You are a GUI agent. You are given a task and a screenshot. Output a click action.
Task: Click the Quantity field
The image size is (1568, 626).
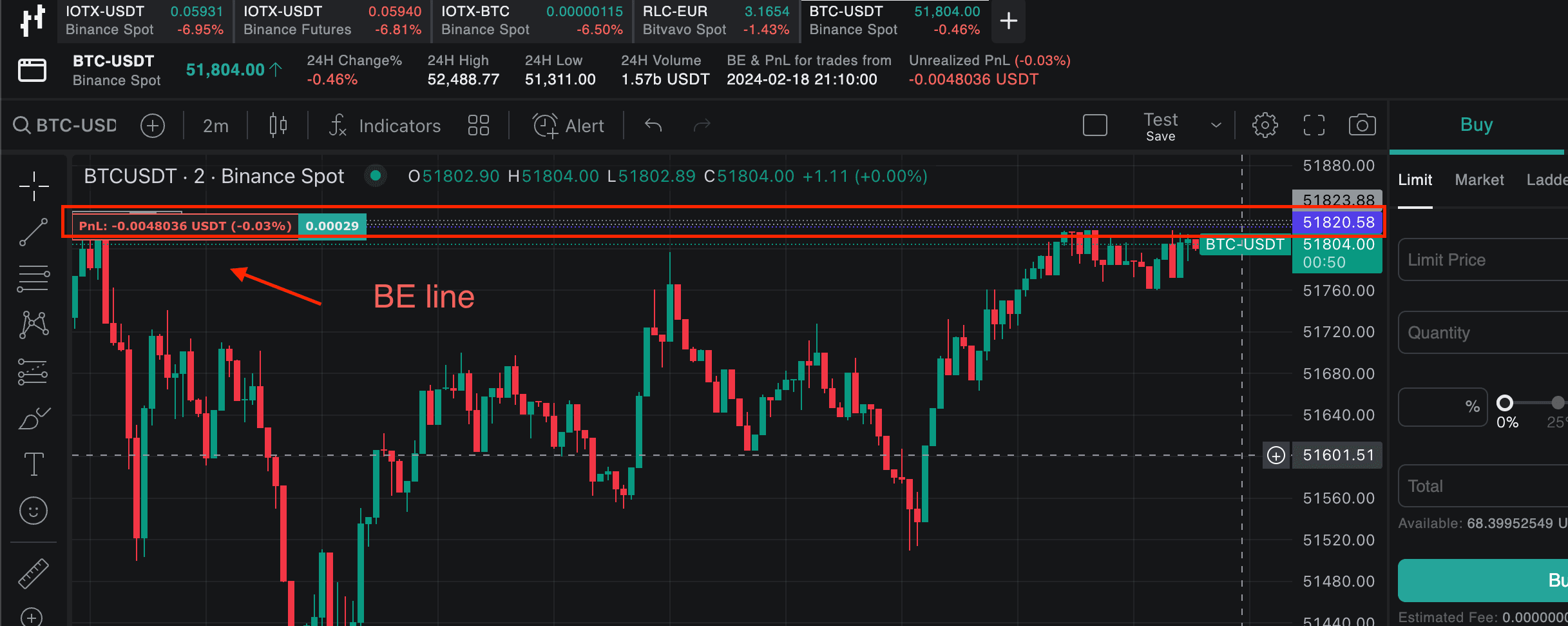coord(1483,333)
